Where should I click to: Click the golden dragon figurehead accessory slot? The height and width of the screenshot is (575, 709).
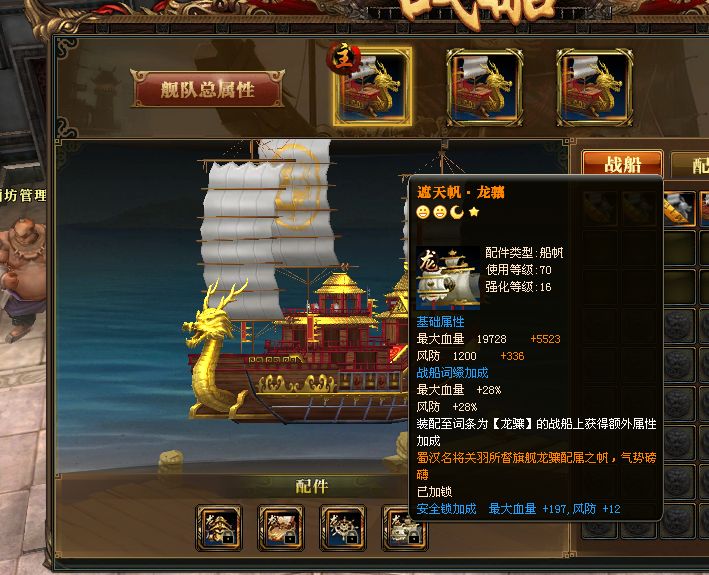tap(219, 528)
